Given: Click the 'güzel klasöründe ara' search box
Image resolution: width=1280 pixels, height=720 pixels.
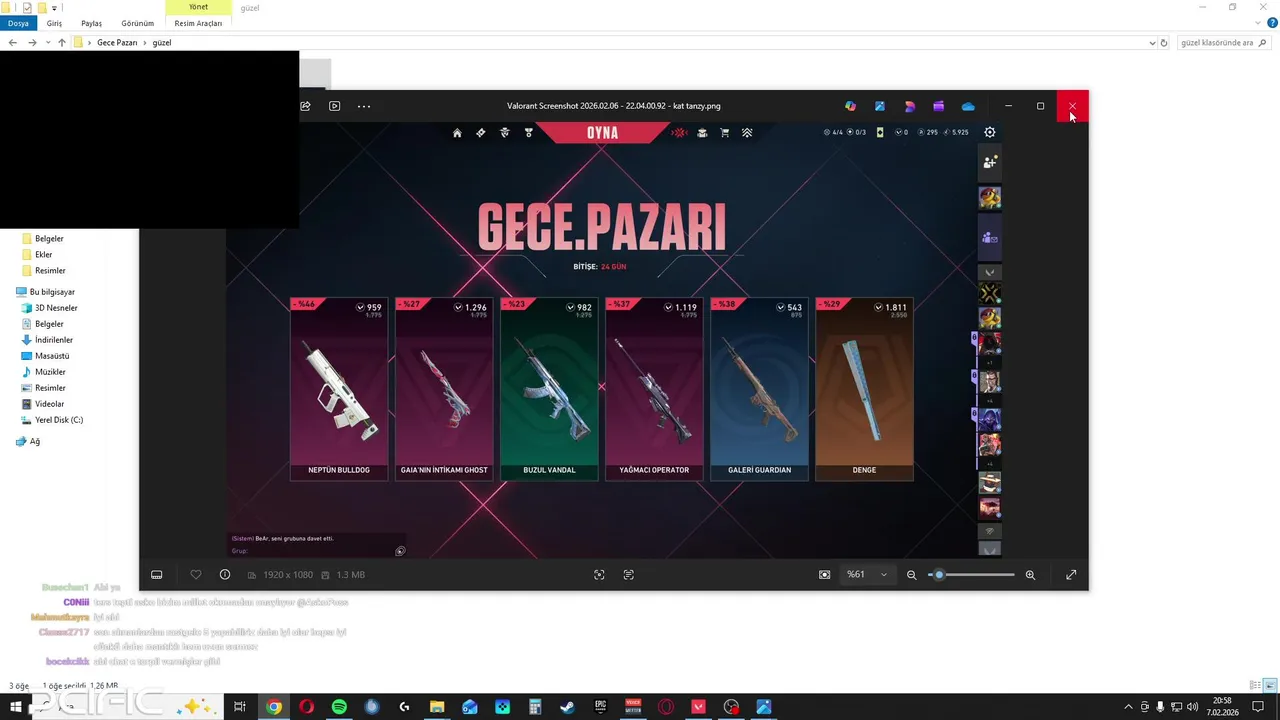Looking at the screenshot, I should [x=1223, y=43].
